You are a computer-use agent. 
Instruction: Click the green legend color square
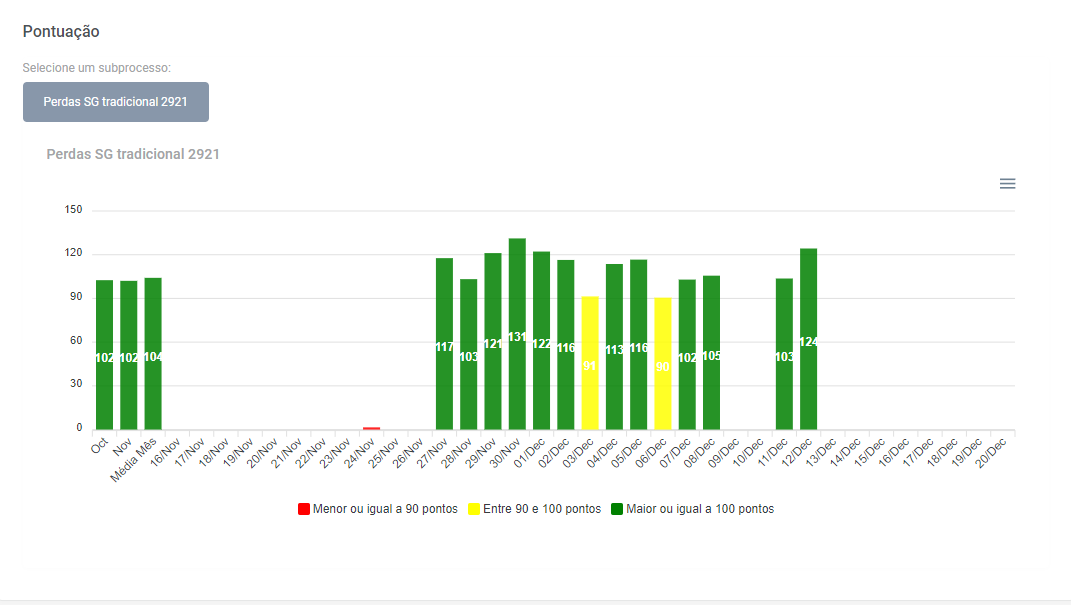pyautogui.click(x=618, y=509)
